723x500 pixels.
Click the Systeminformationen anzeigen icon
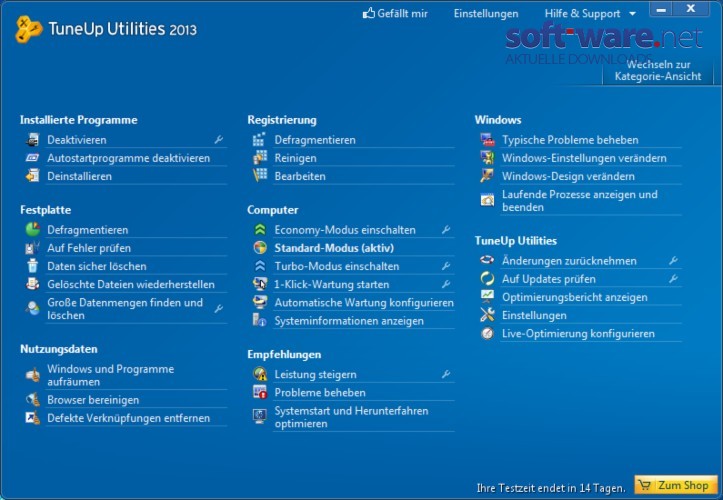pyautogui.click(x=260, y=320)
